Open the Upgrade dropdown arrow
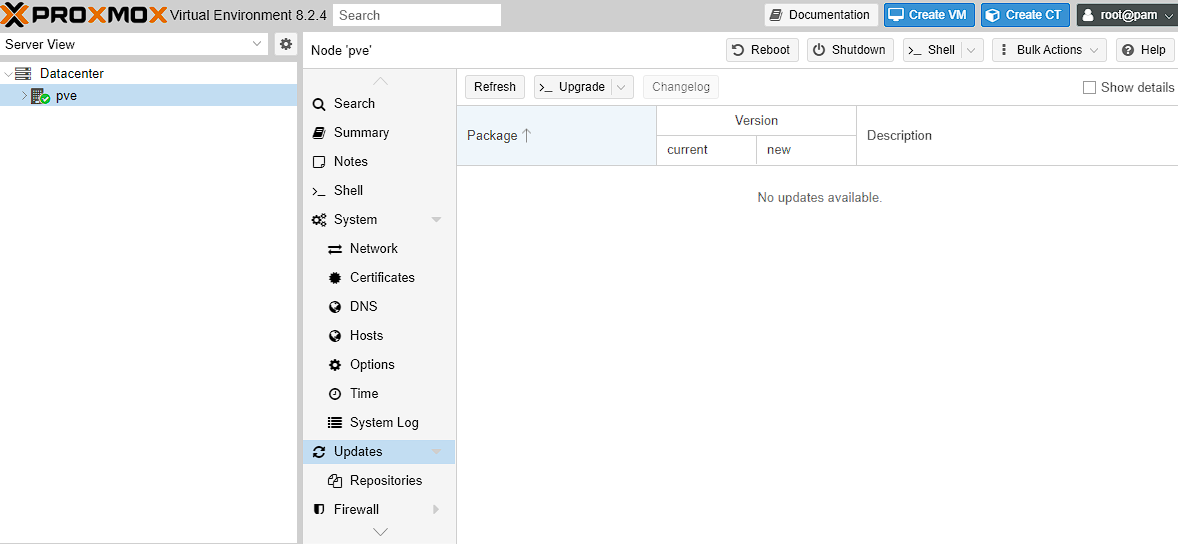This screenshot has width=1178, height=544. coord(622,87)
